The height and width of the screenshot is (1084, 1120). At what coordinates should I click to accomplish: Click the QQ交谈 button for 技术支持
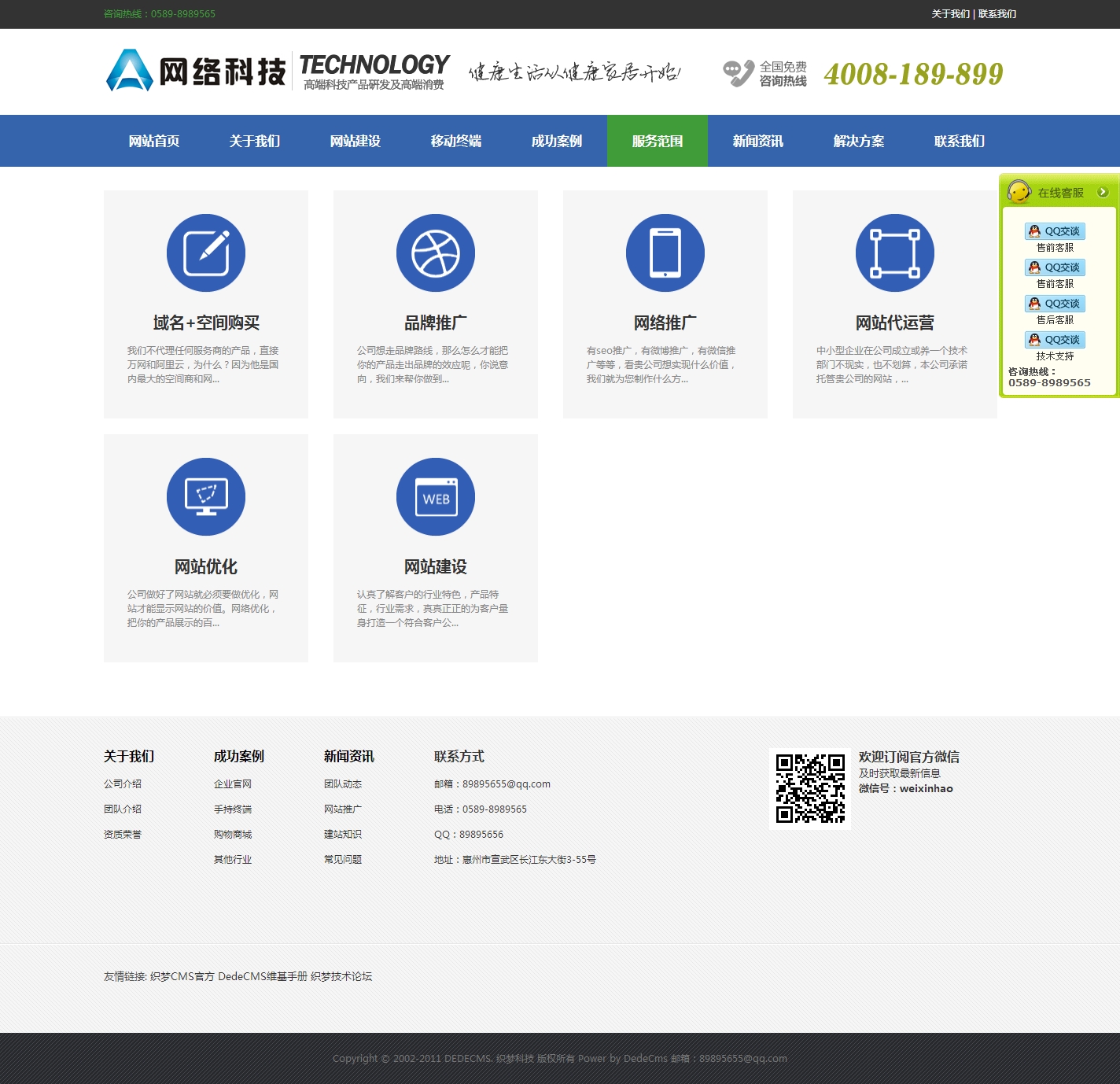[1055, 340]
